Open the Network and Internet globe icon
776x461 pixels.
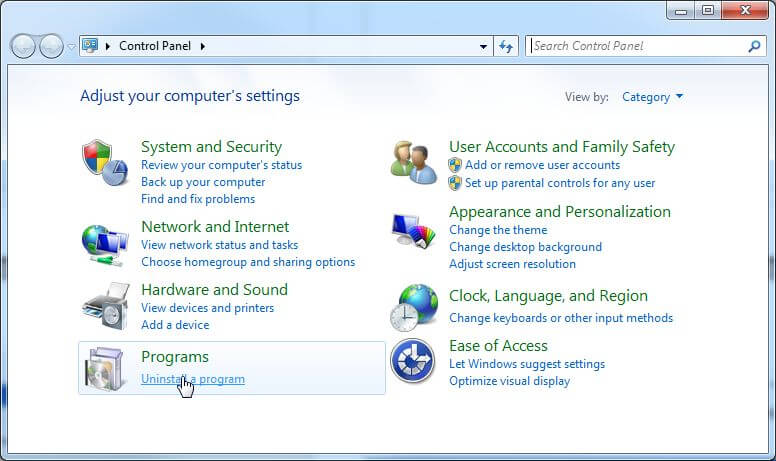click(105, 246)
